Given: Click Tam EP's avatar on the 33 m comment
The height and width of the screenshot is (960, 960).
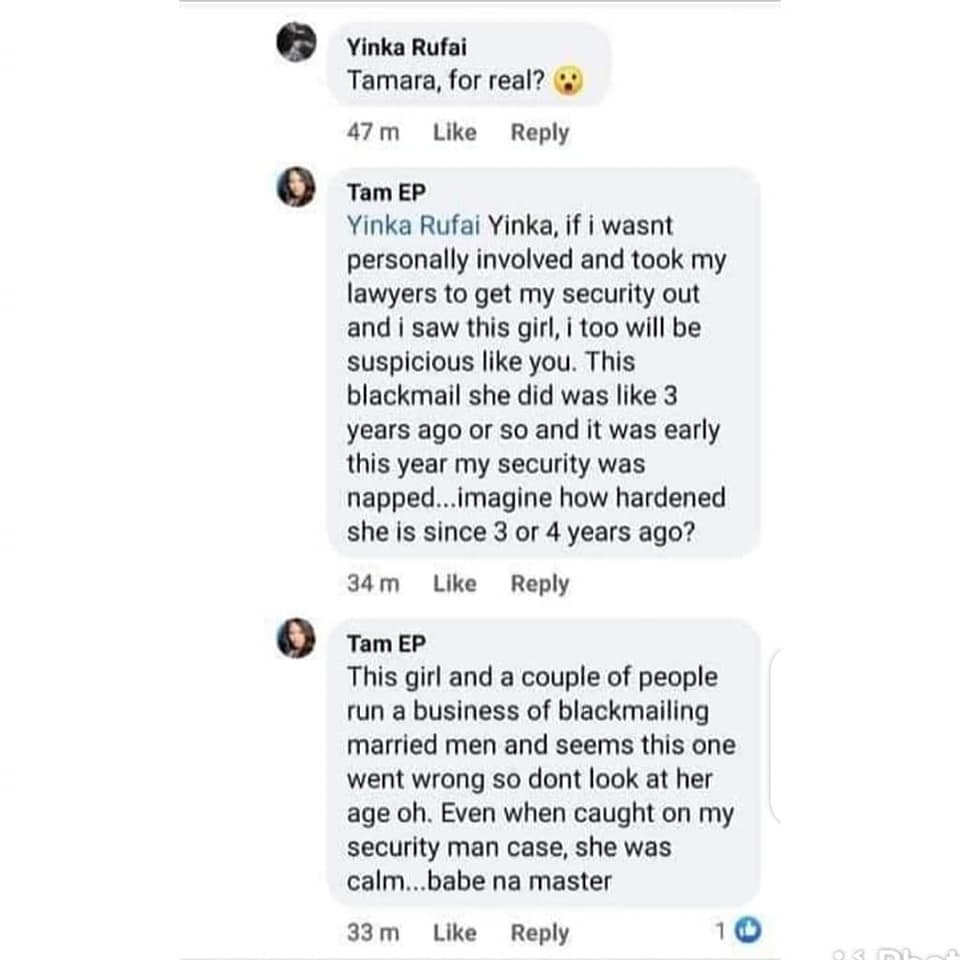Looking at the screenshot, I should 296,638.
